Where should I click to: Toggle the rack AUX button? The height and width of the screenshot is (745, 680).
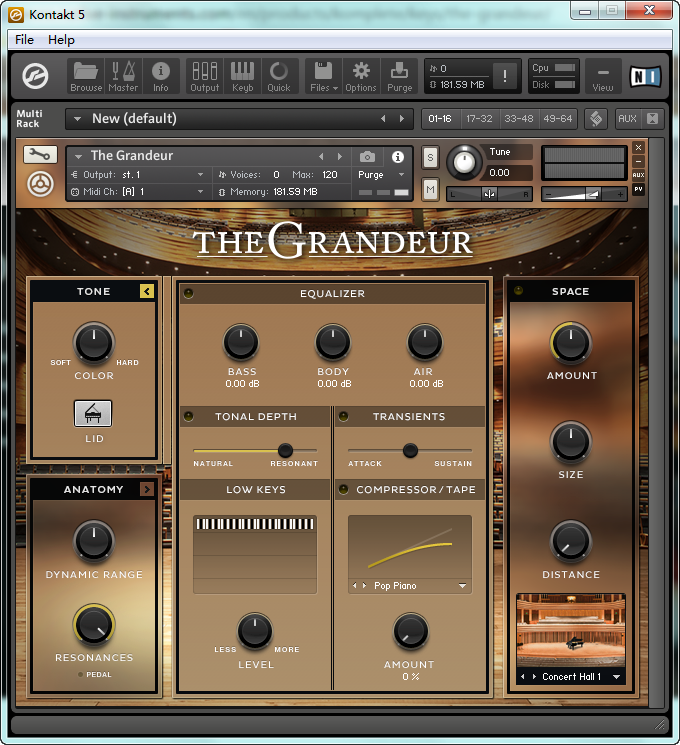tap(627, 119)
